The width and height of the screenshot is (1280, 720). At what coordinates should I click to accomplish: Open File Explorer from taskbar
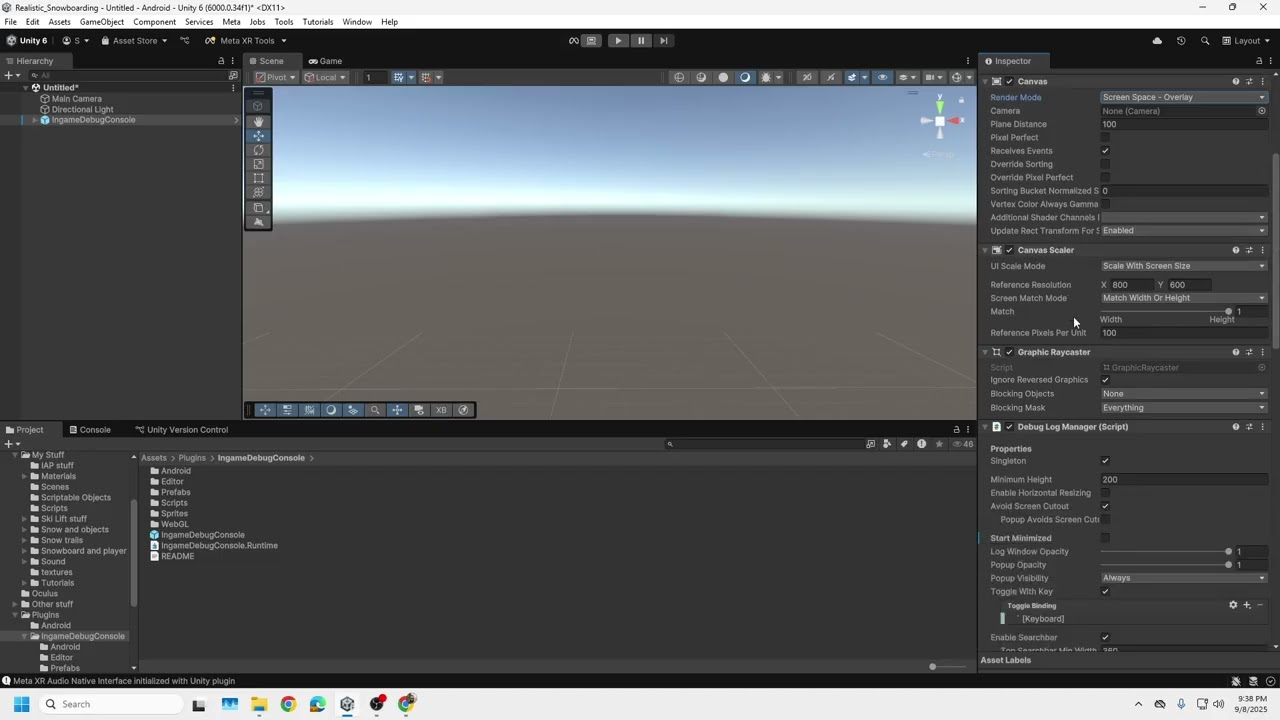point(259,704)
